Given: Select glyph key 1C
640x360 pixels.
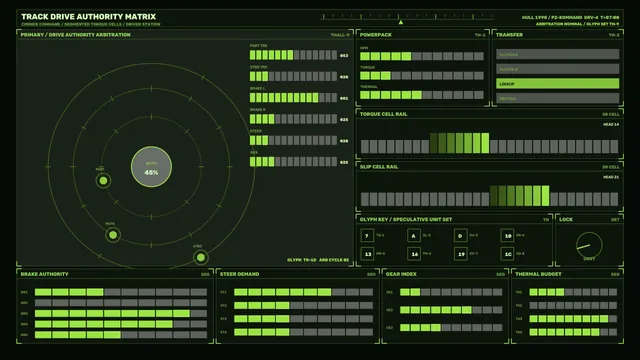Looking at the screenshot, I should tap(507, 254).
